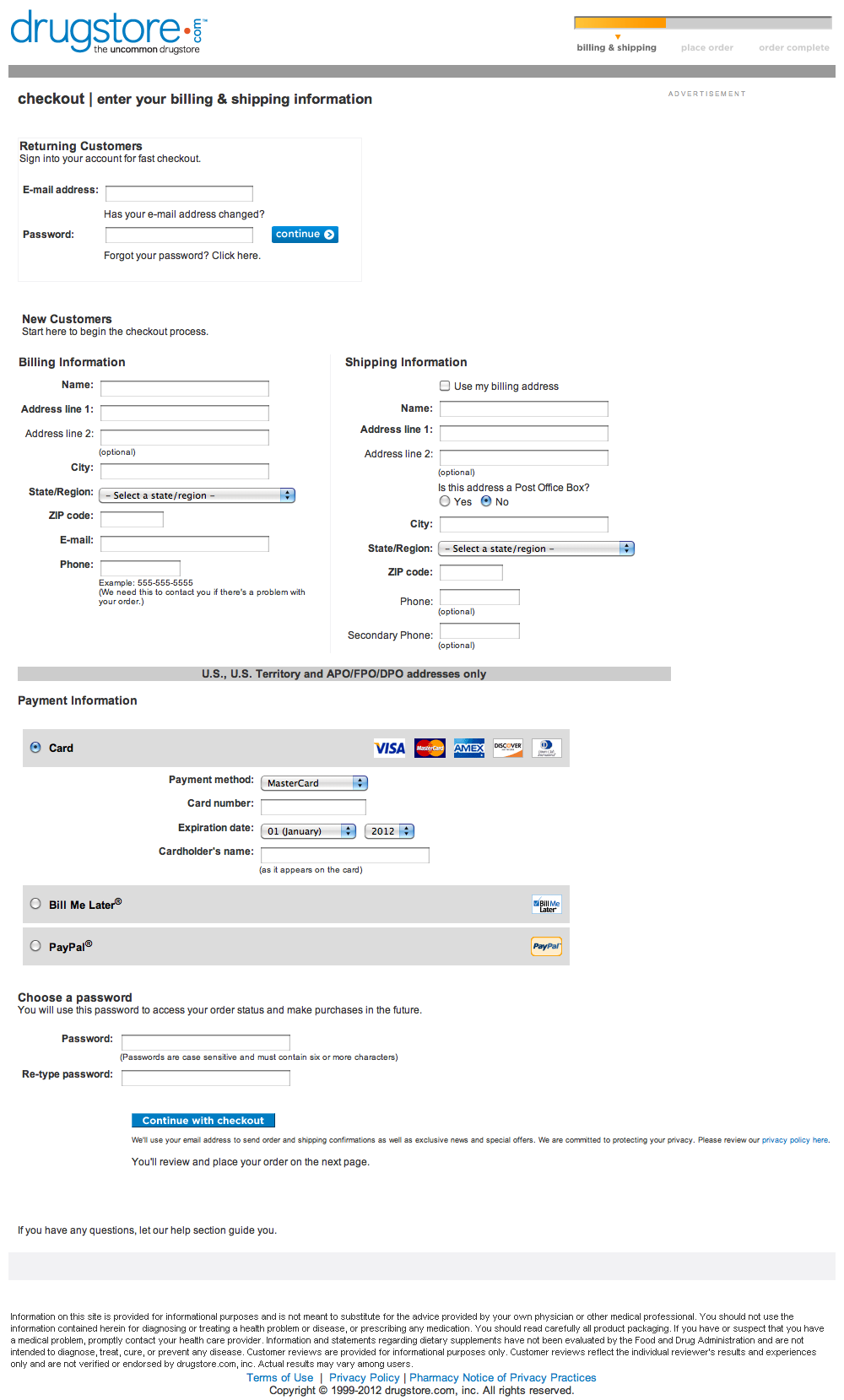
Task: Focus the Secondary Phone field
Action: (x=479, y=631)
